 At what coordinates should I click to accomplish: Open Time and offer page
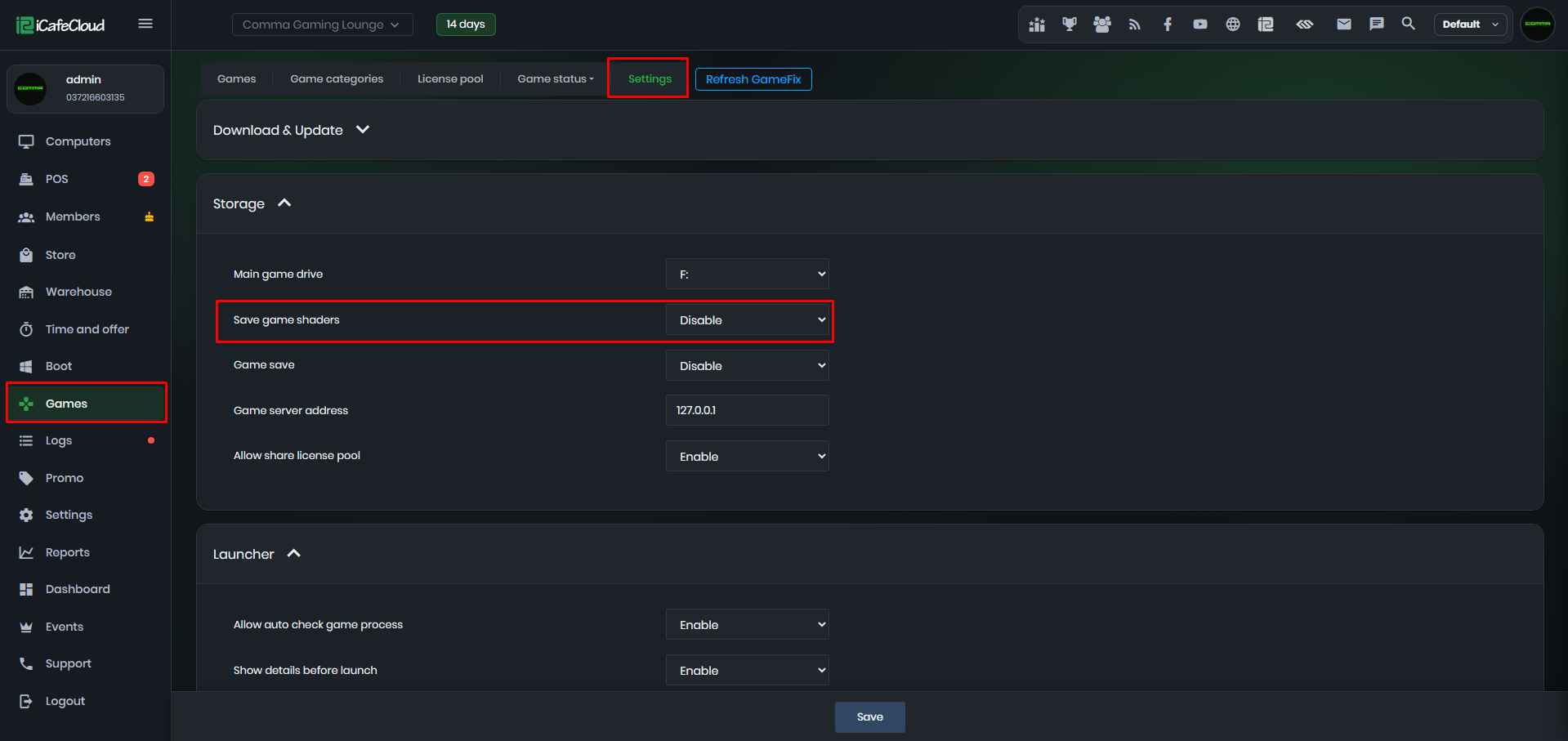86,329
